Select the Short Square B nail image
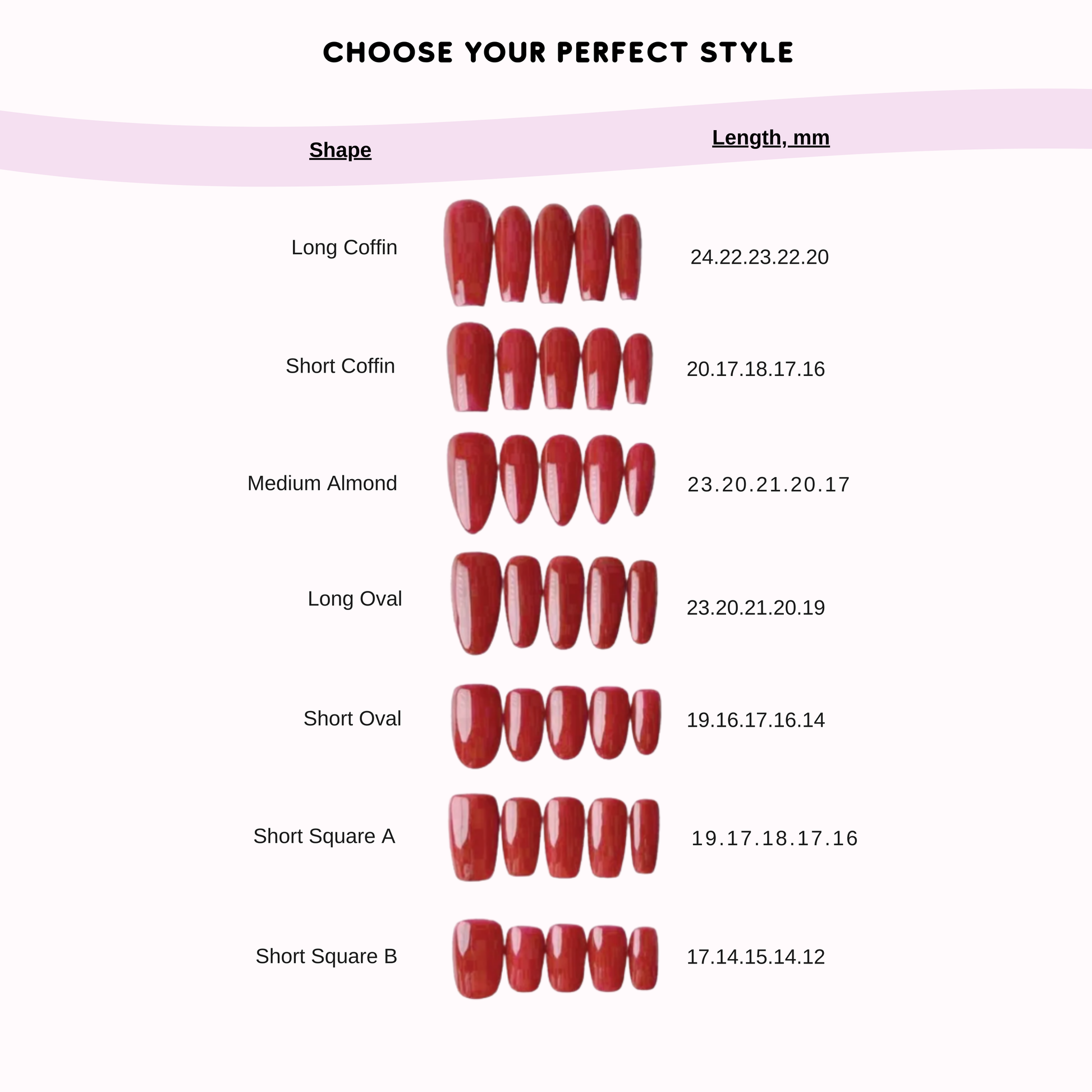 click(x=556, y=958)
